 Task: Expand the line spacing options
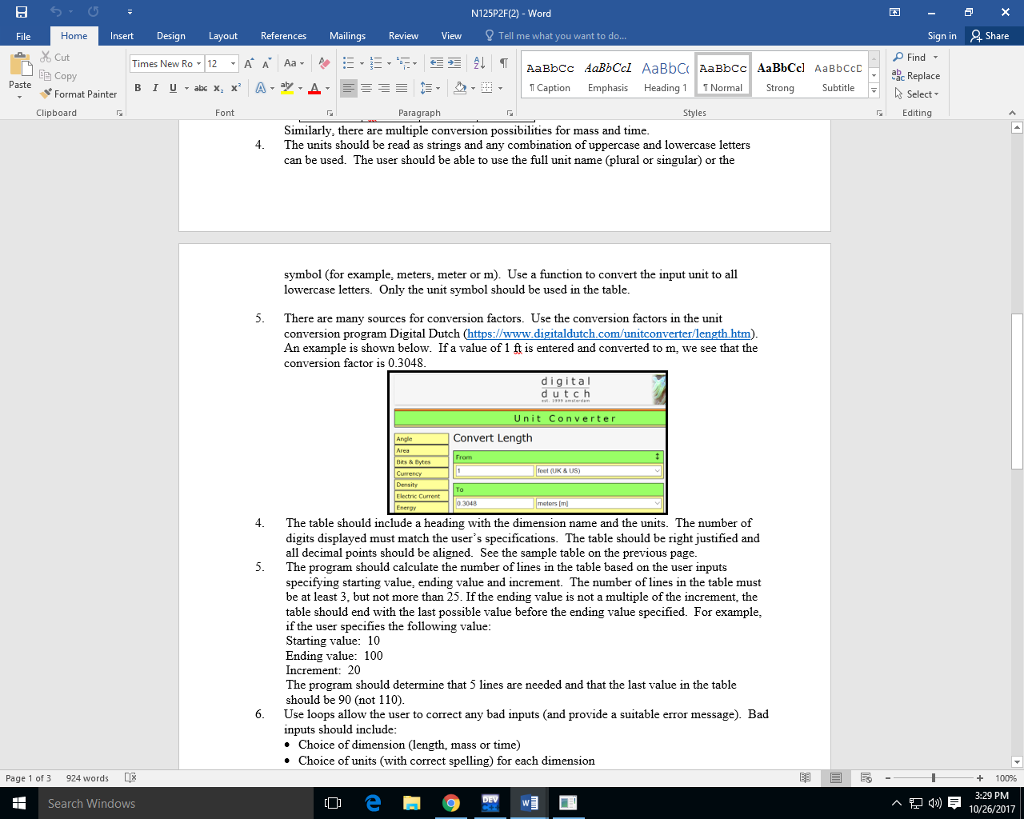click(438, 88)
